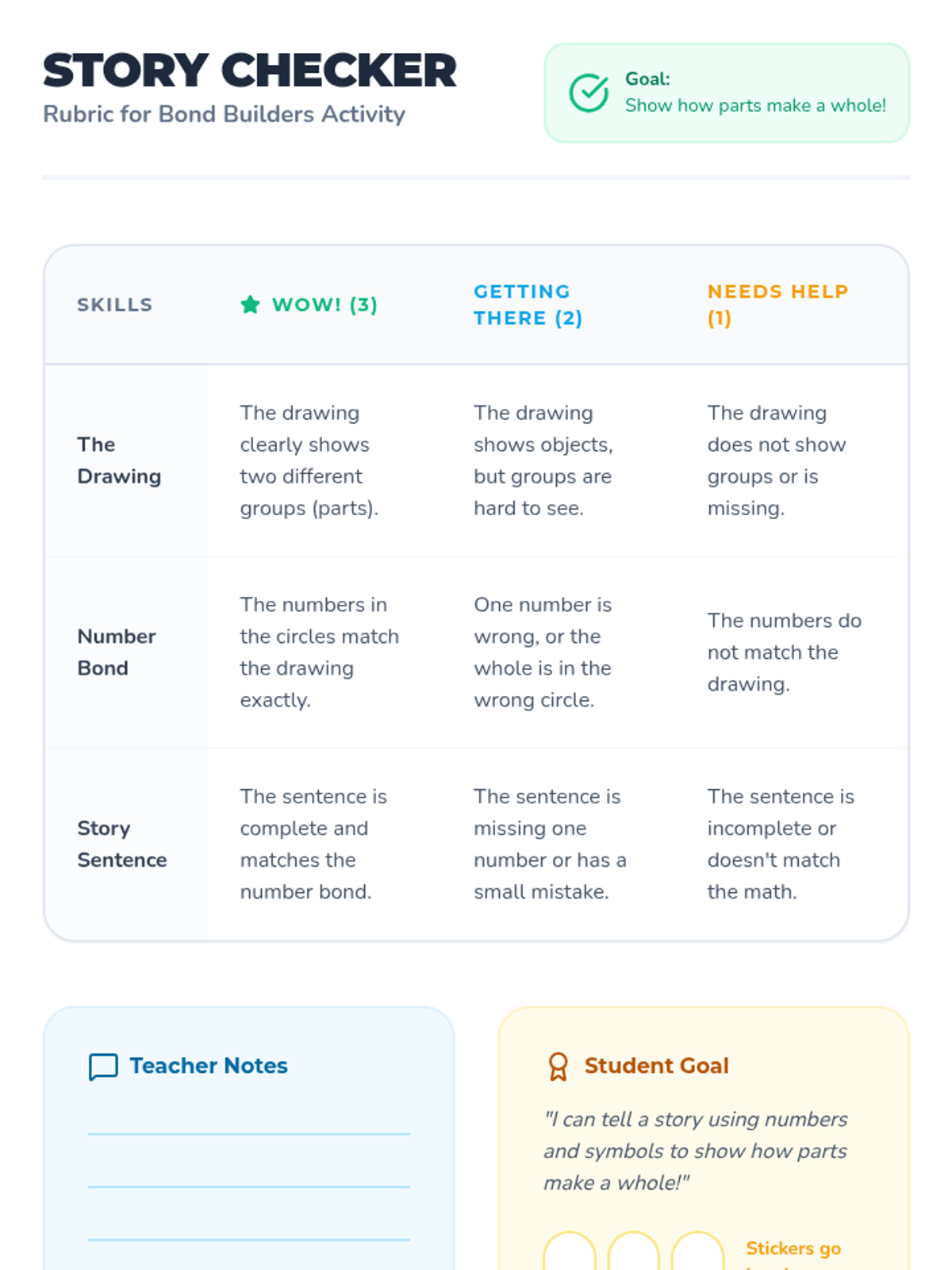Click the Teacher Notes speech bubble icon
Viewport: 952px width, 1270px height.
[103, 1067]
